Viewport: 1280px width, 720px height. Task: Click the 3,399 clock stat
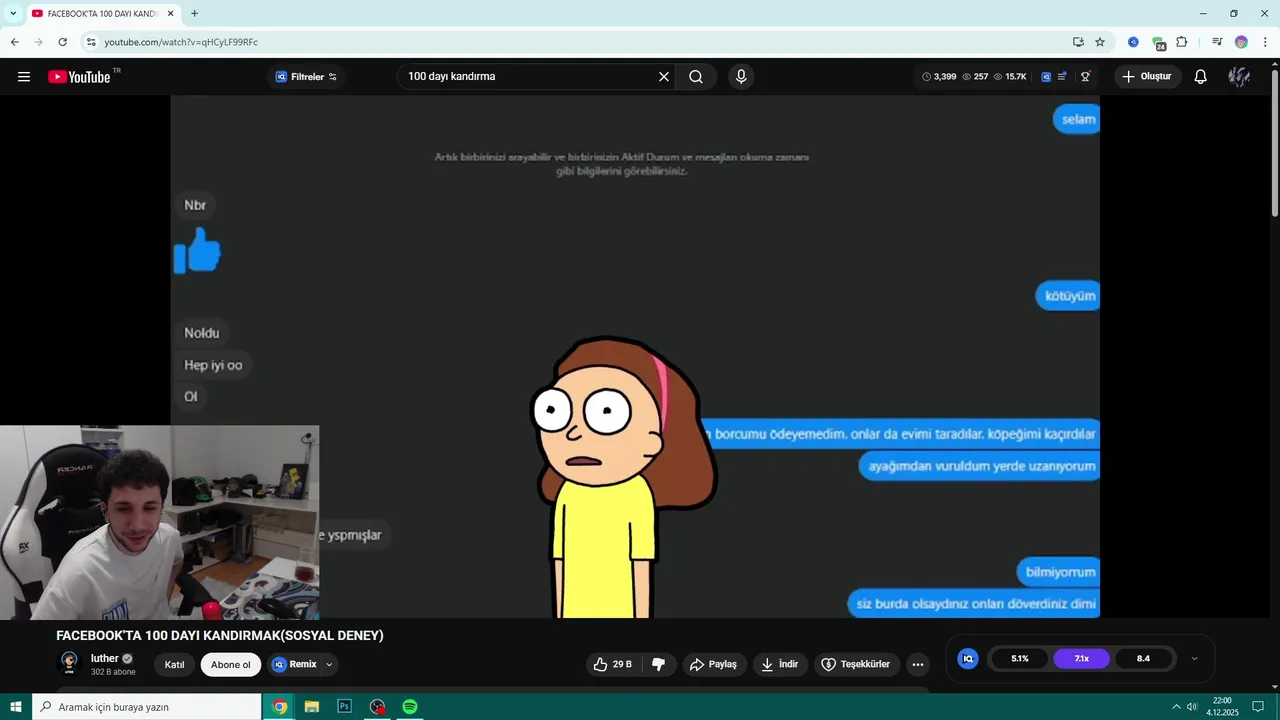tap(939, 77)
